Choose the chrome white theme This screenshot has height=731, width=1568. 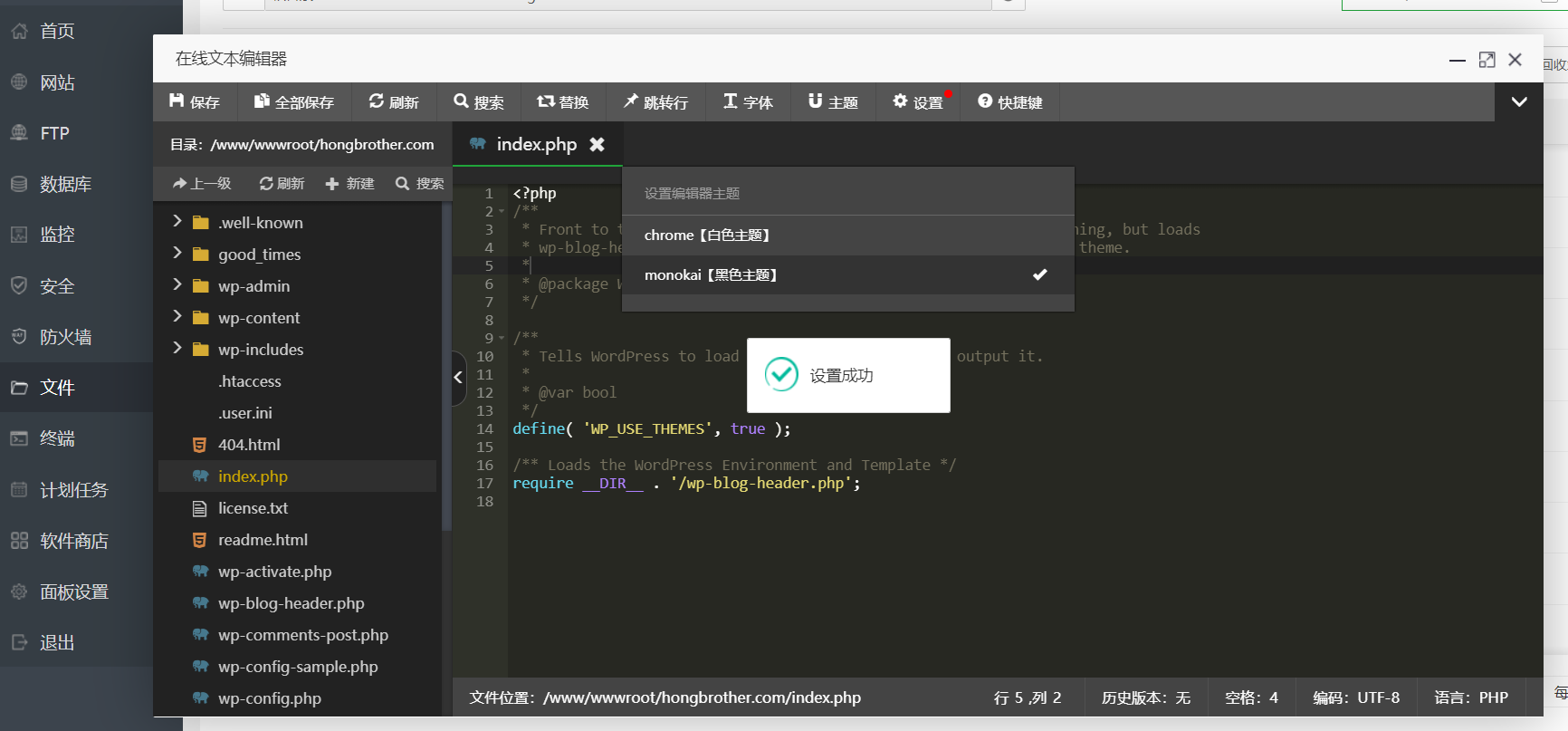click(x=848, y=236)
